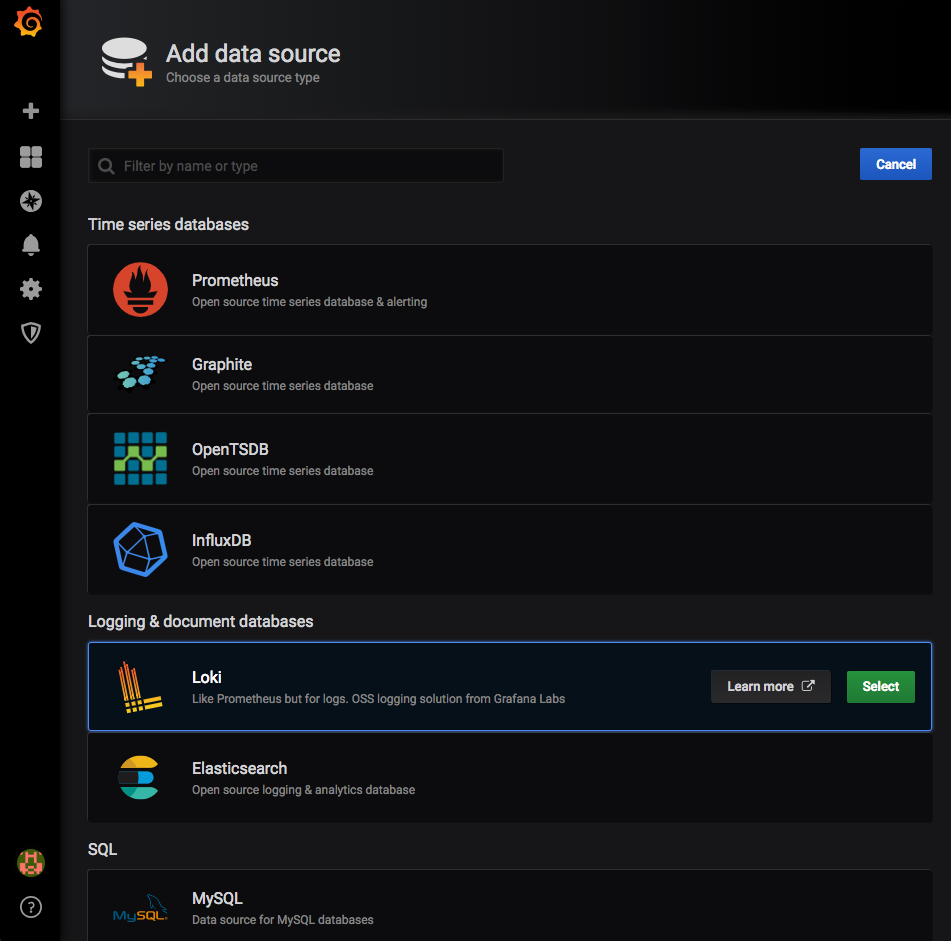951x941 pixels.
Task: Click the 'Add data source' page title
Action: (x=253, y=53)
